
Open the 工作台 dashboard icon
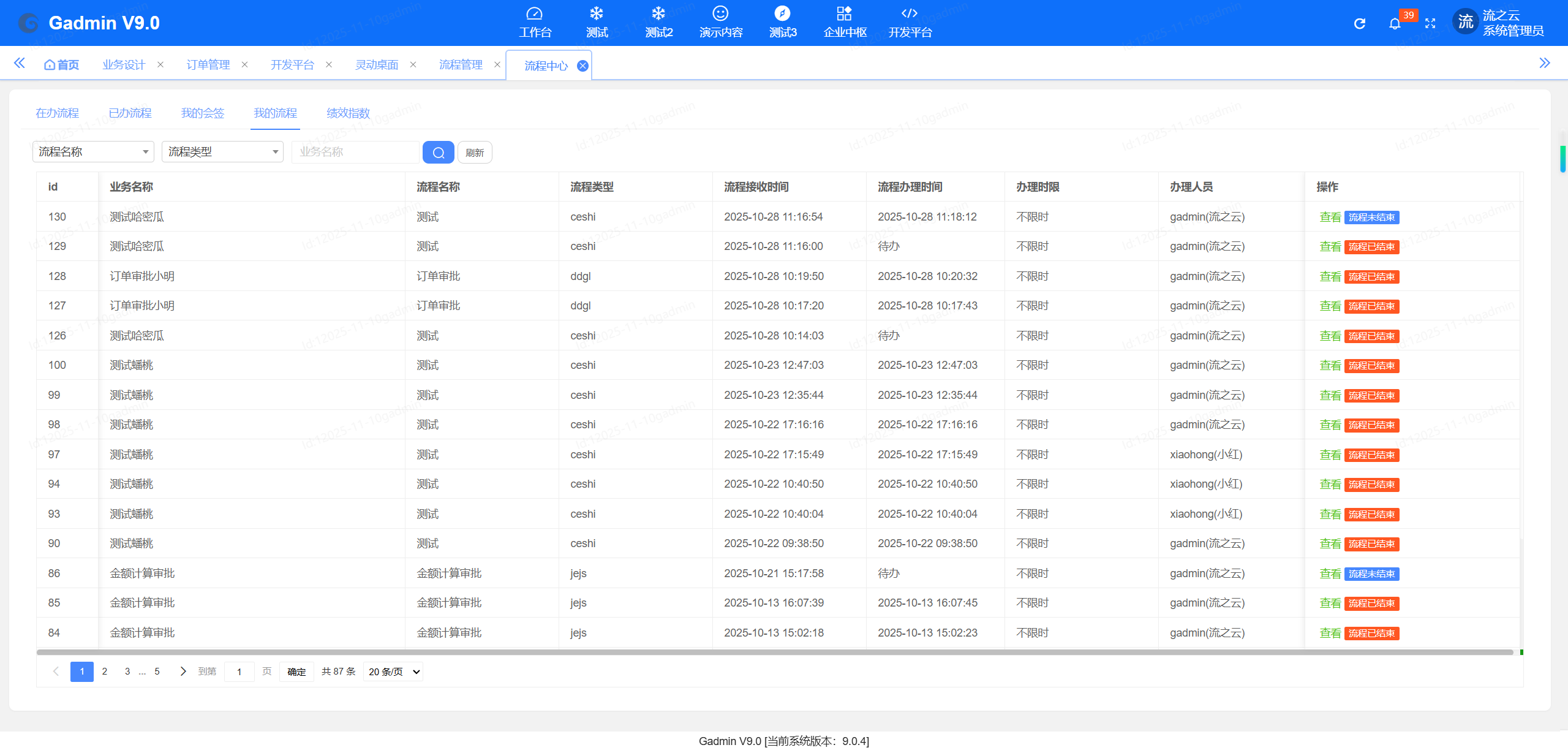pyautogui.click(x=535, y=14)
